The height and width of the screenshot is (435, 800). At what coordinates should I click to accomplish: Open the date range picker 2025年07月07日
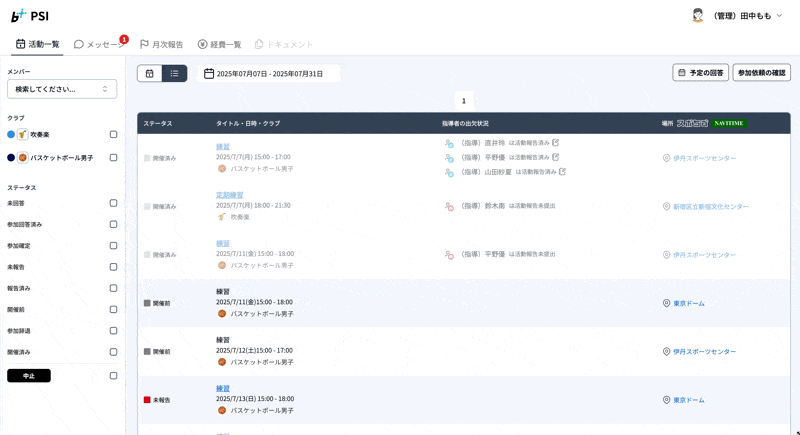(269, 74)
